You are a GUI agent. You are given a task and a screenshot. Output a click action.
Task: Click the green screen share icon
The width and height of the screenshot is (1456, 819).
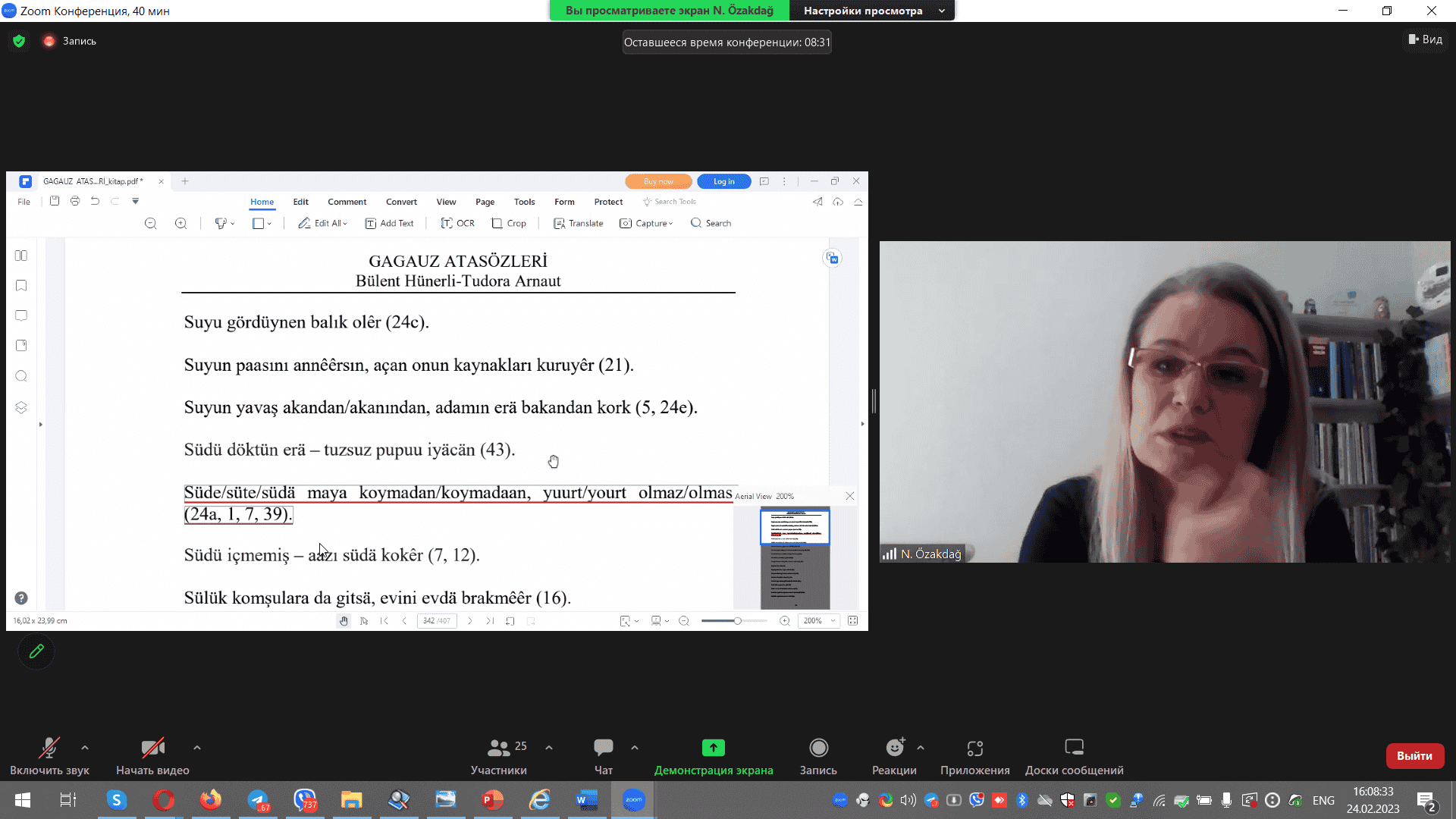coord(713,748)
